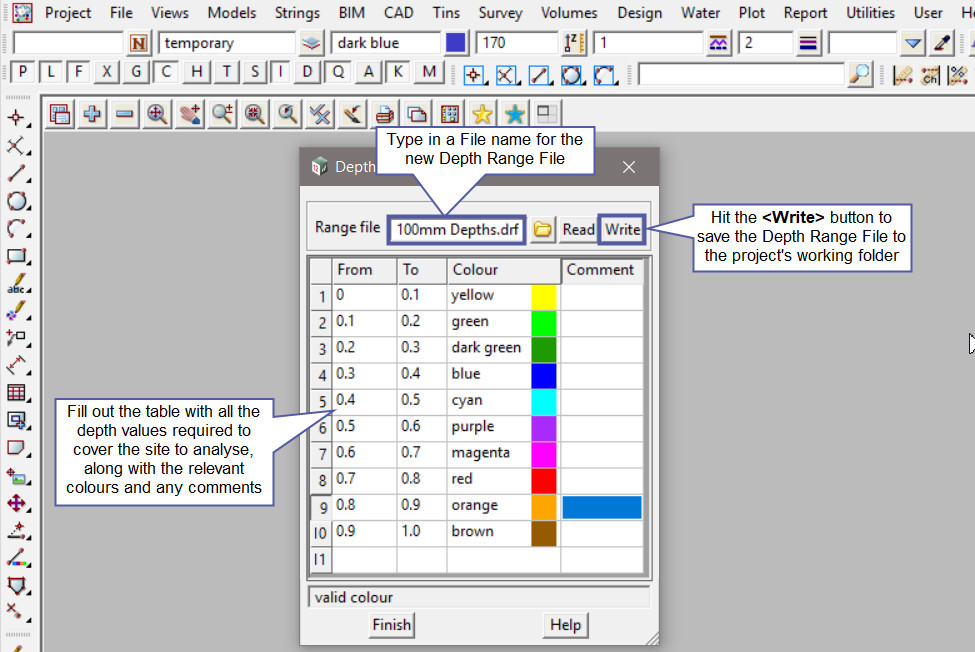Click the plus icon in view toolbar
975x652 pixels.
click(92, 114)
